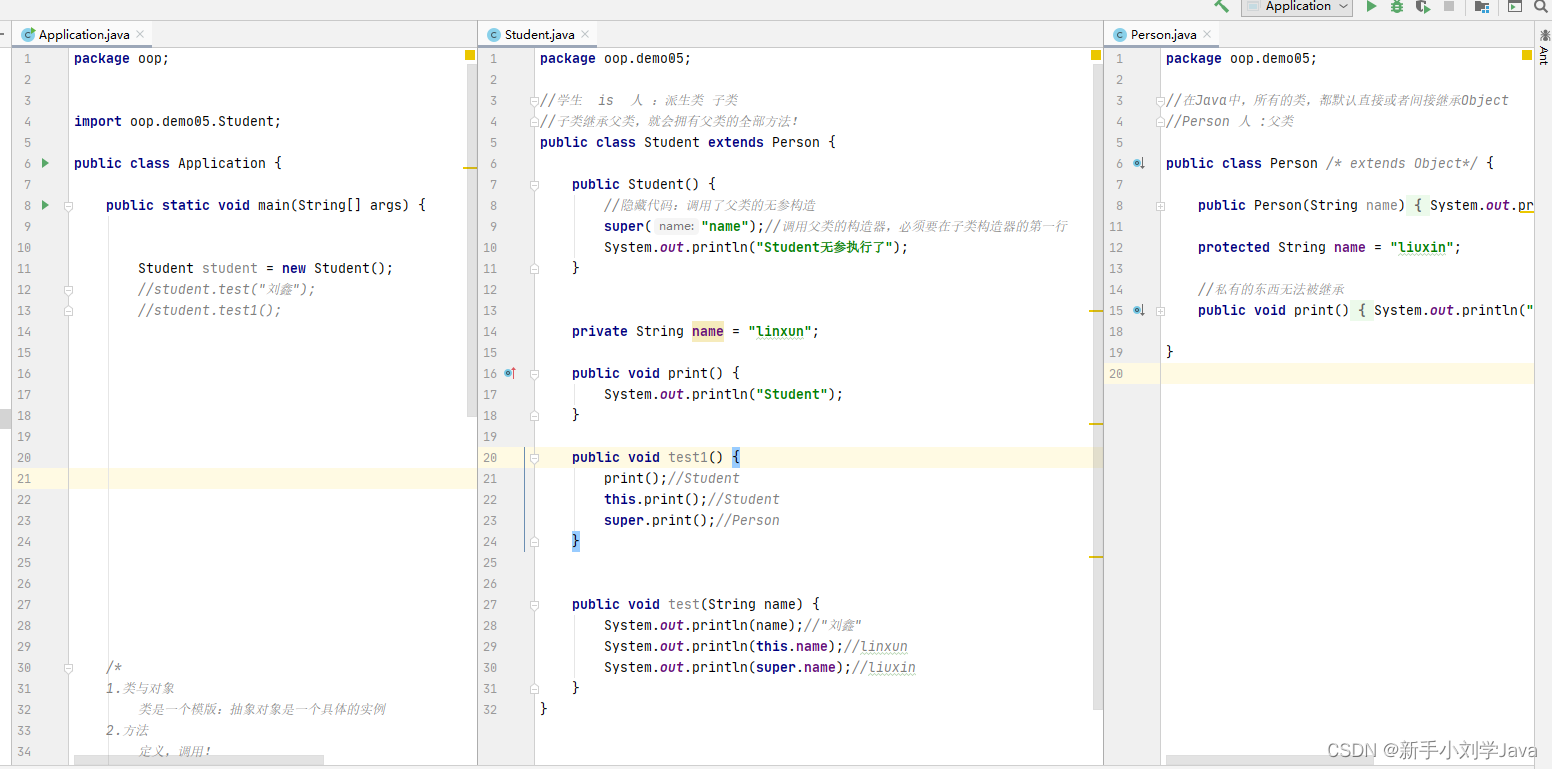Screen dimensions: 1552x769
Task: Click yellow inspection indicator in Student.java editor
Action: coord(1096,55)
